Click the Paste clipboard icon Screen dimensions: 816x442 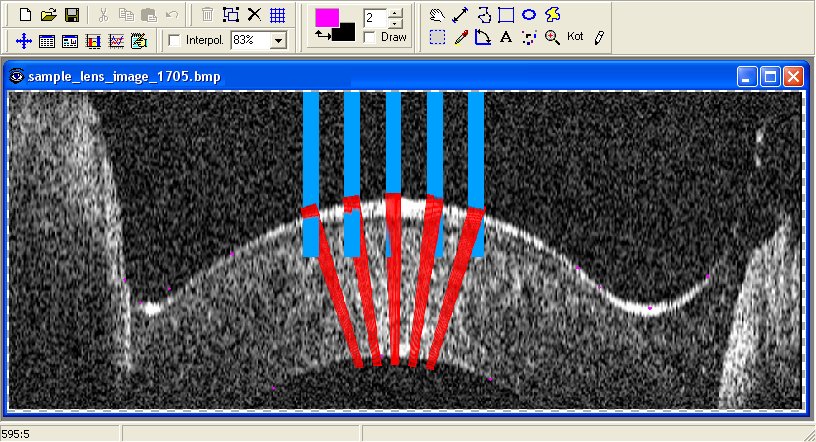click(x=149, y=15)
